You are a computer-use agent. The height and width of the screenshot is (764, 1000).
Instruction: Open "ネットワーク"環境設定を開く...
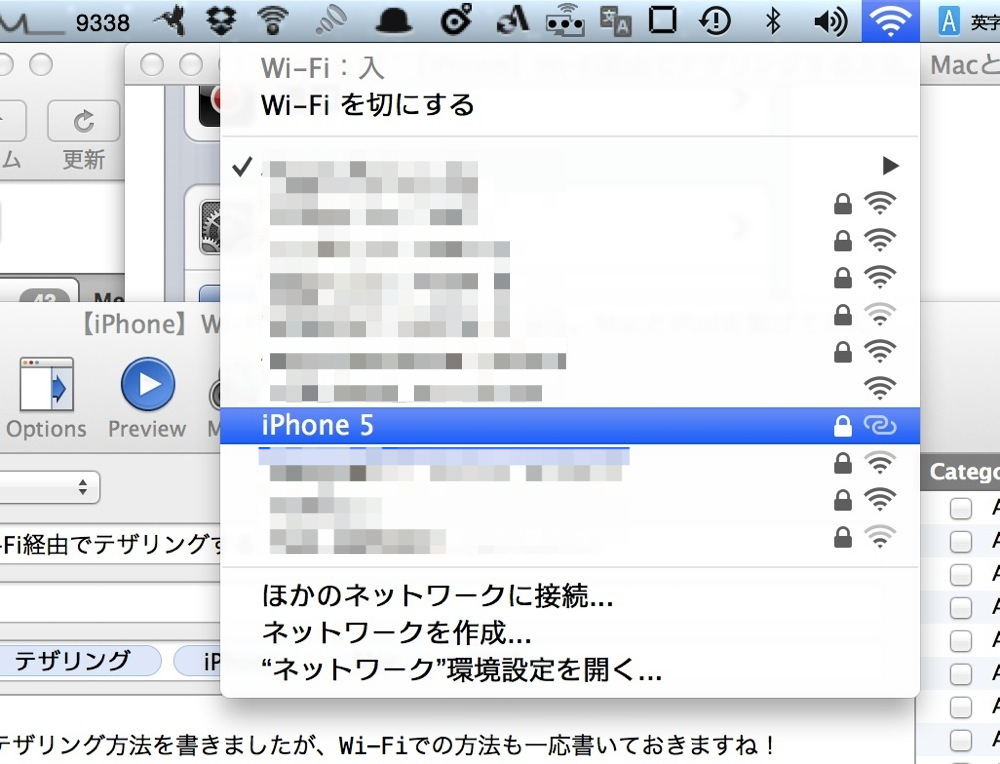click(461, 670)
